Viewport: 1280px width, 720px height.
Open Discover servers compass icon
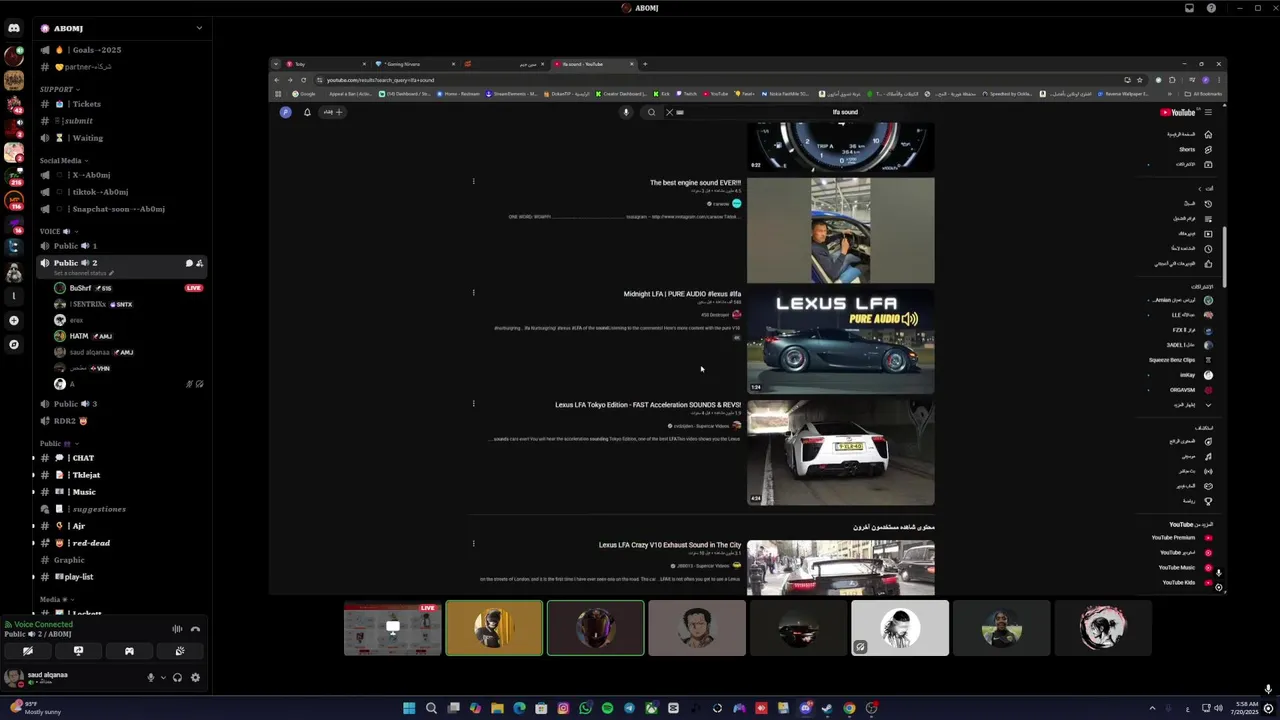point(14,345)
